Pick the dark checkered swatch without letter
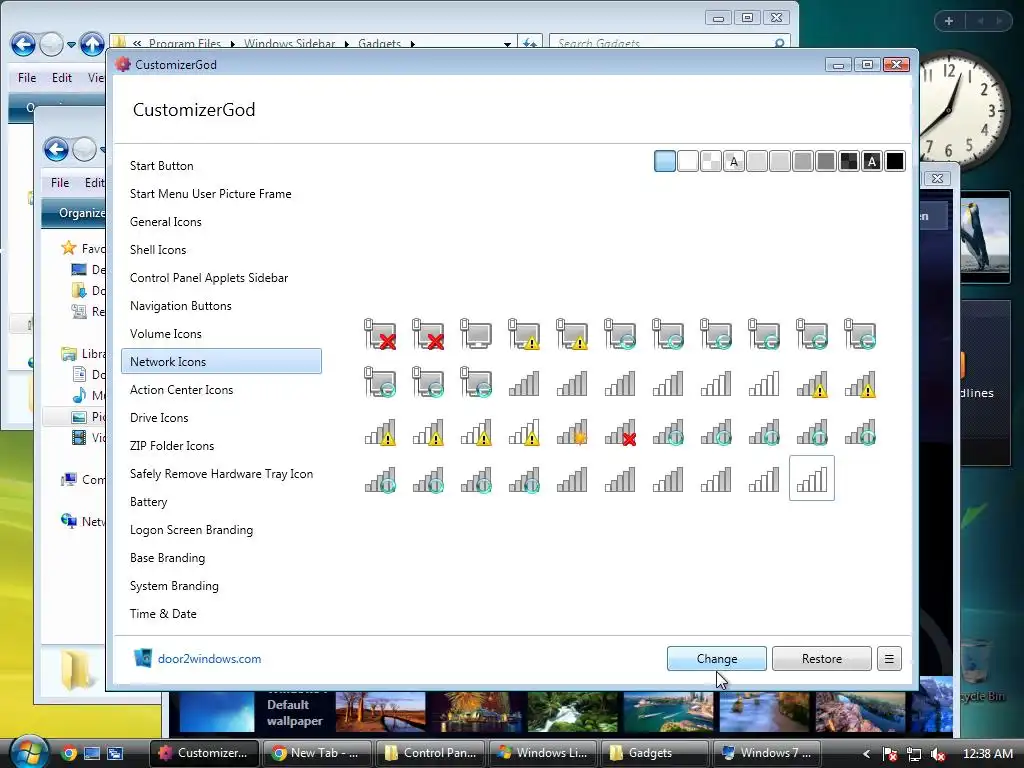 click(849, 161)
